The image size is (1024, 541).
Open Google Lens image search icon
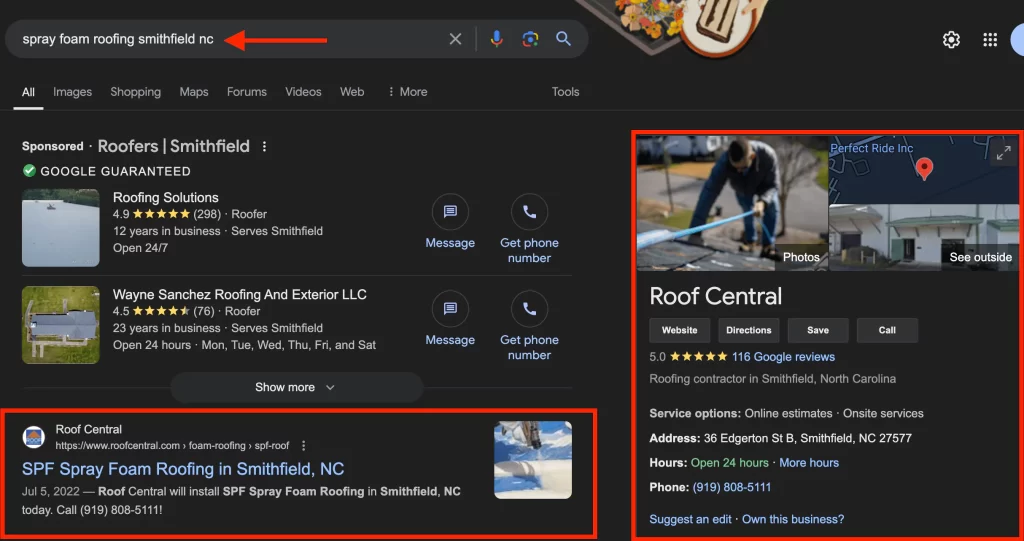(530, 39)
